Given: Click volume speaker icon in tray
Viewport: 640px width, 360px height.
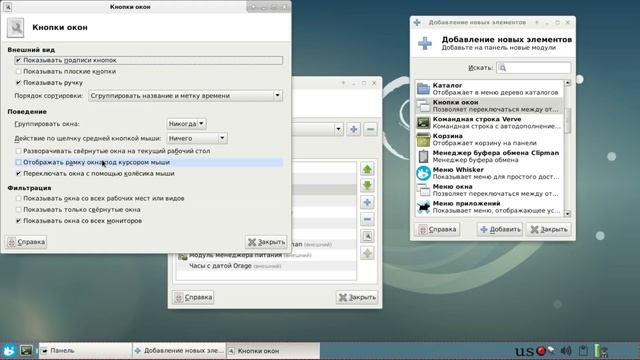Looking at the screenshot, I should [x=566, y=351].
